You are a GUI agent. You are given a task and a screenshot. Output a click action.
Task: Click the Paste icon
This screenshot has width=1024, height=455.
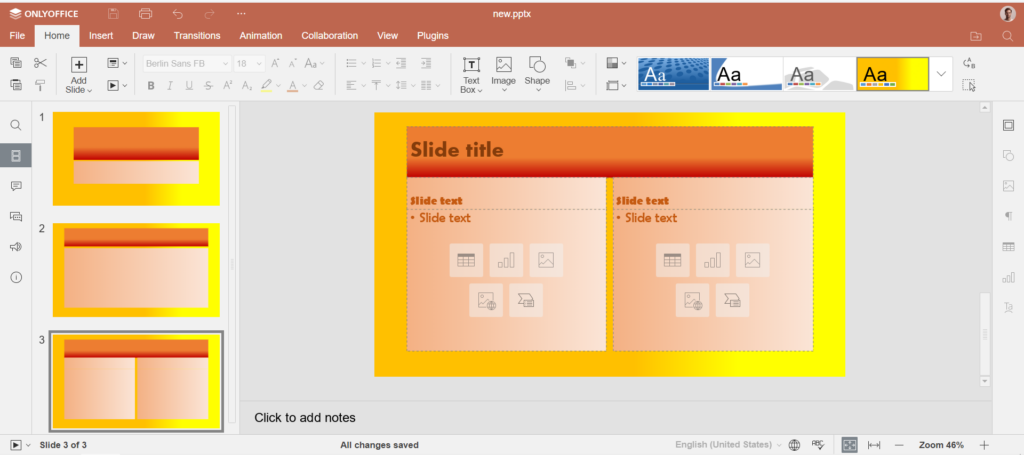tap(16, 85)
